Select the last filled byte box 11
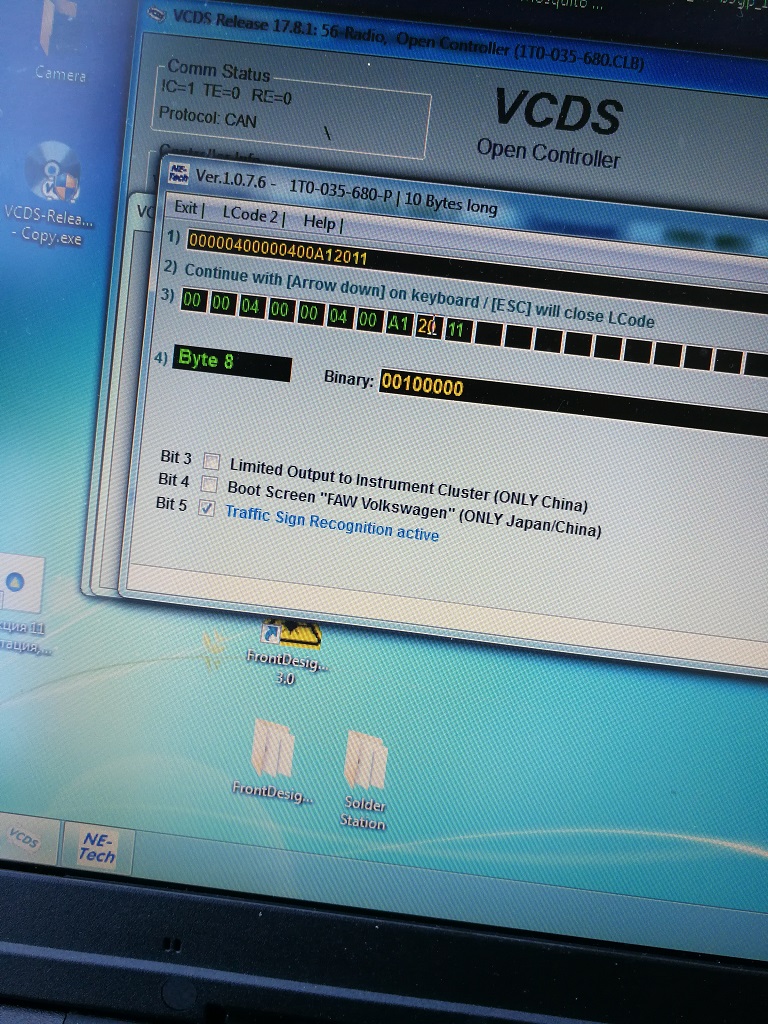768x1024 pixels. tap(457, 329)
